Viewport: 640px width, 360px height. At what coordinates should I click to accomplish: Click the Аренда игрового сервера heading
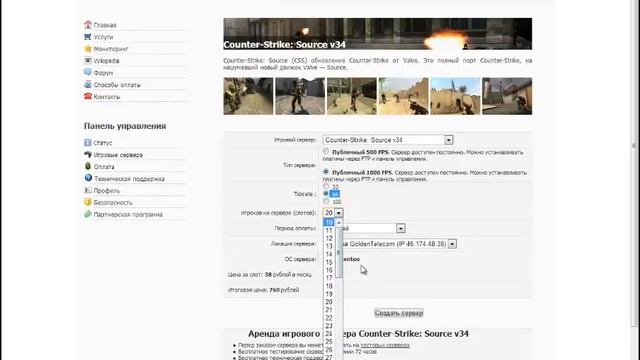(x=358, y=334)
